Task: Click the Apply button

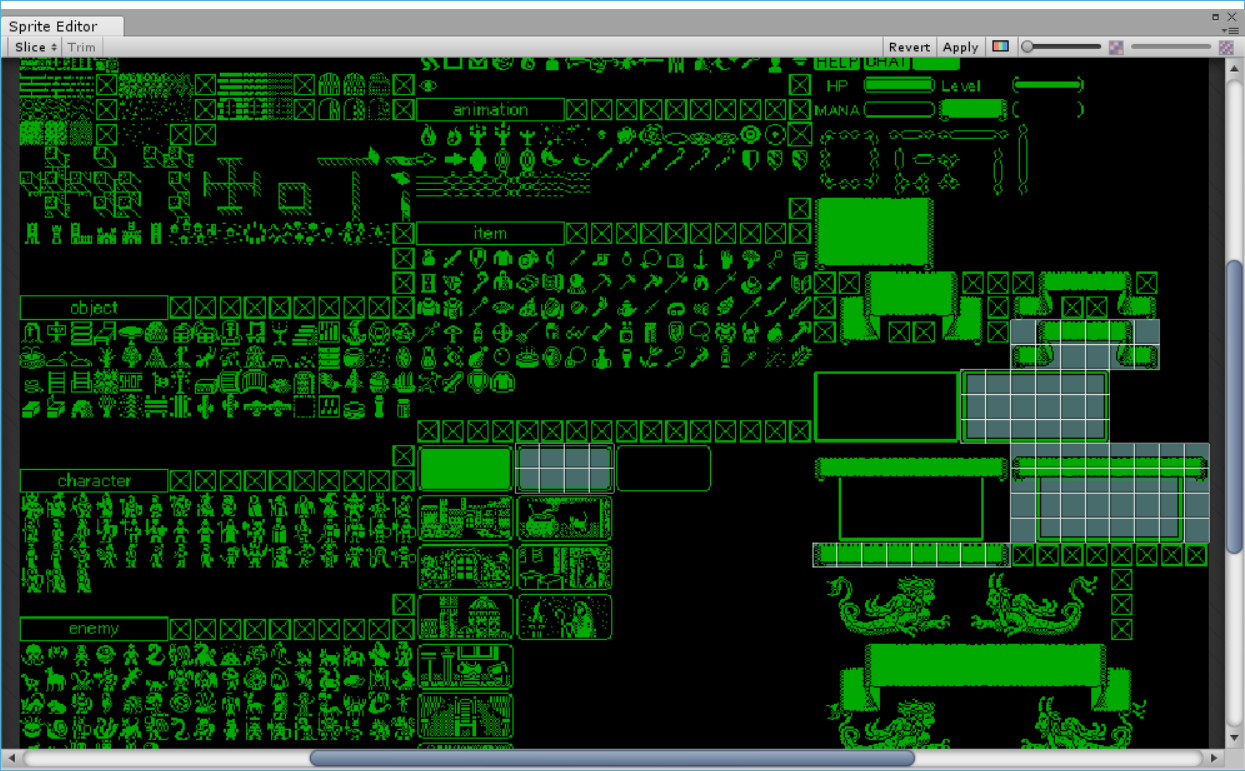Action: [959, 46]
